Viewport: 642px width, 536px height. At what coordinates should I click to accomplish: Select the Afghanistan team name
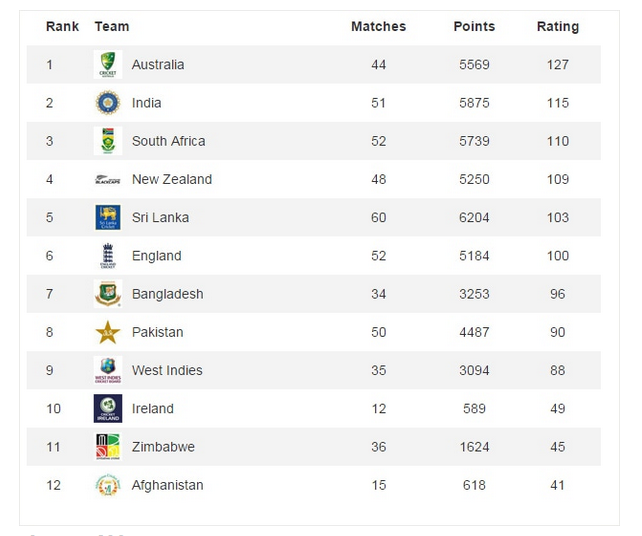(167, 485)
